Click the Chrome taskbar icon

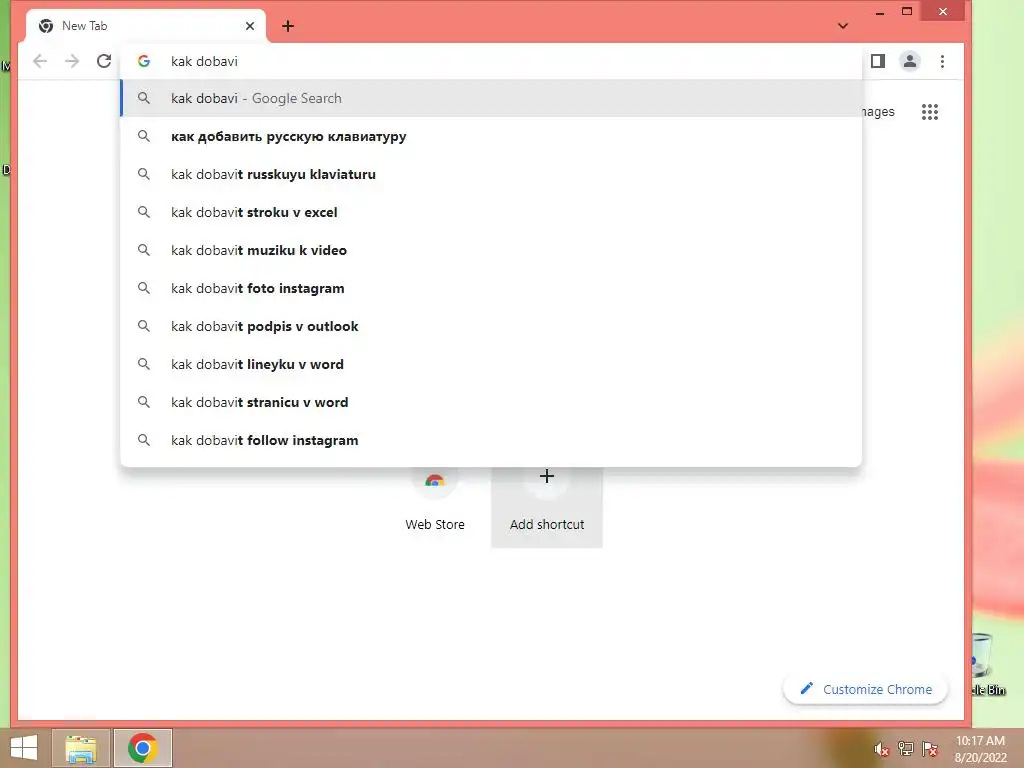[142, 748]
